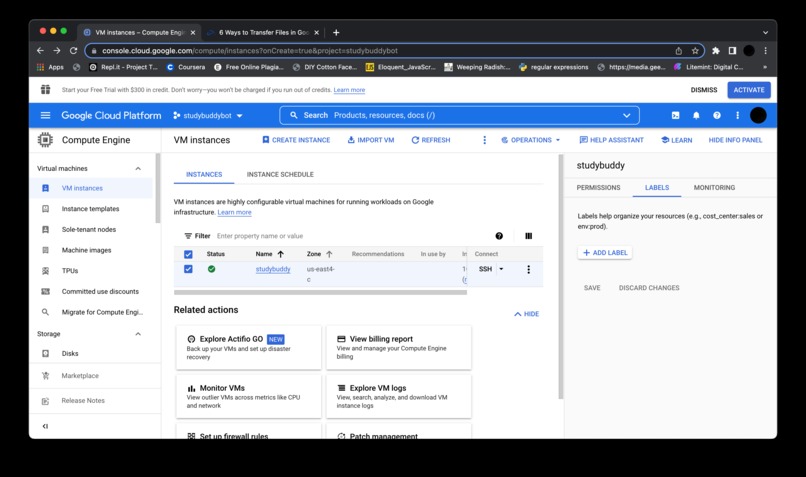Open Help Assistant
806x477 pixels.
click(611, 140)
